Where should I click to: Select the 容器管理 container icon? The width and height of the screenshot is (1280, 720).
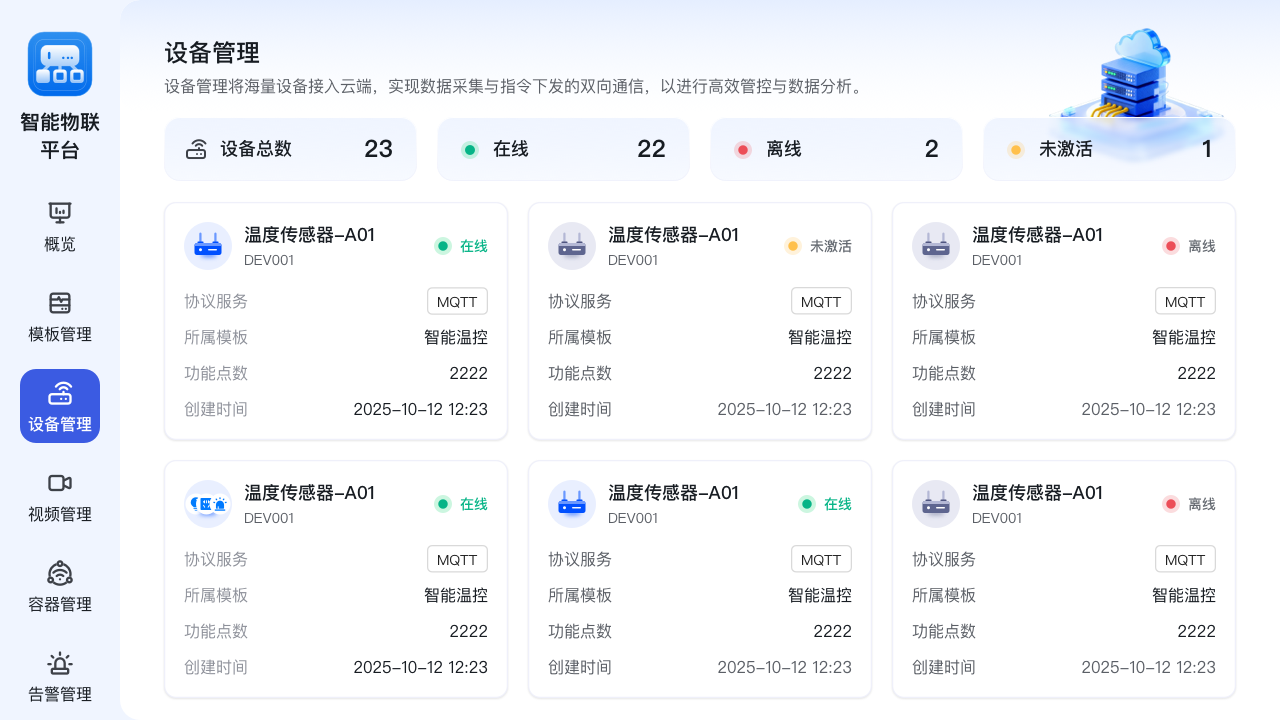pyautogui.click(x=59, y=573)
